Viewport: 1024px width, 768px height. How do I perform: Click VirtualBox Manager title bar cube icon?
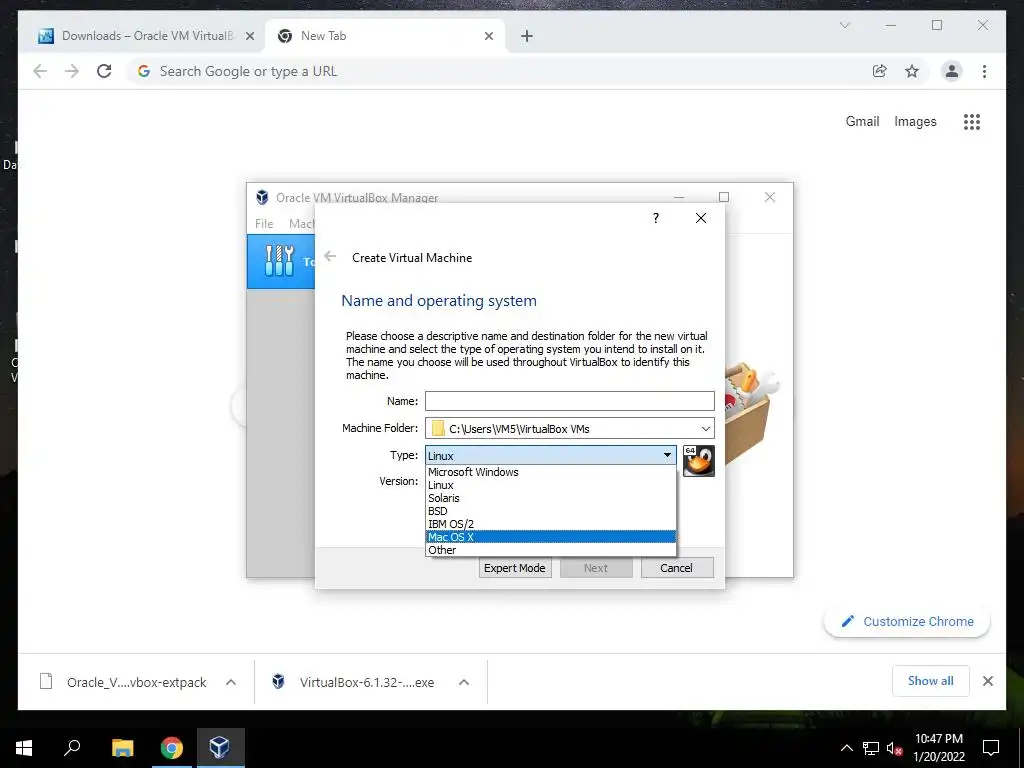click(262, 197)
